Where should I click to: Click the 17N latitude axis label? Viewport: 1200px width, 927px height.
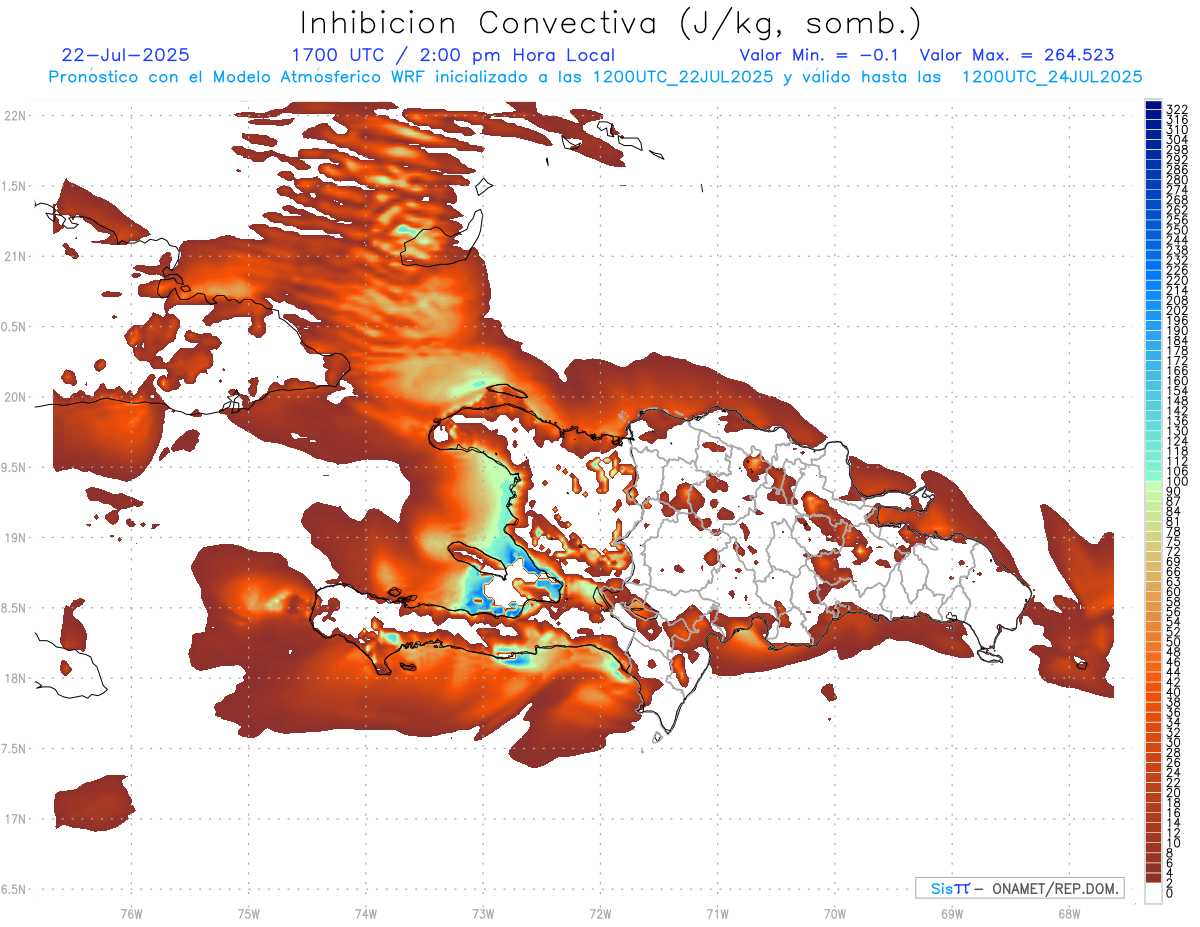(15, 819)
